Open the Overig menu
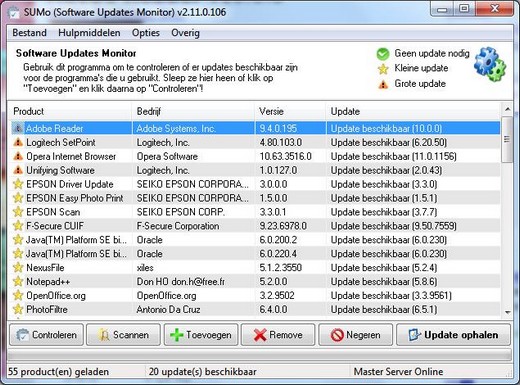This screenshot has height=385, width=520. (185, 33)
